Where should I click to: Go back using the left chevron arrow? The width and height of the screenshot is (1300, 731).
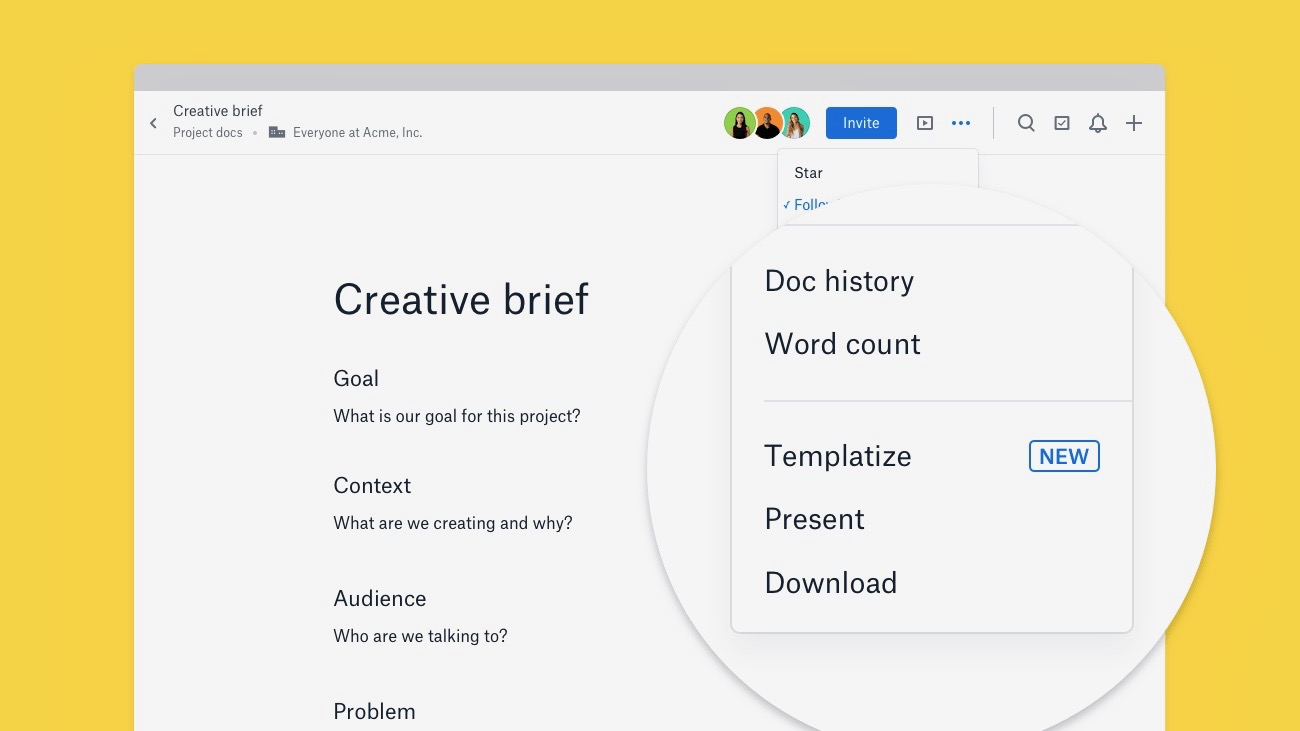pyautogui.click(x=153, y=123)
